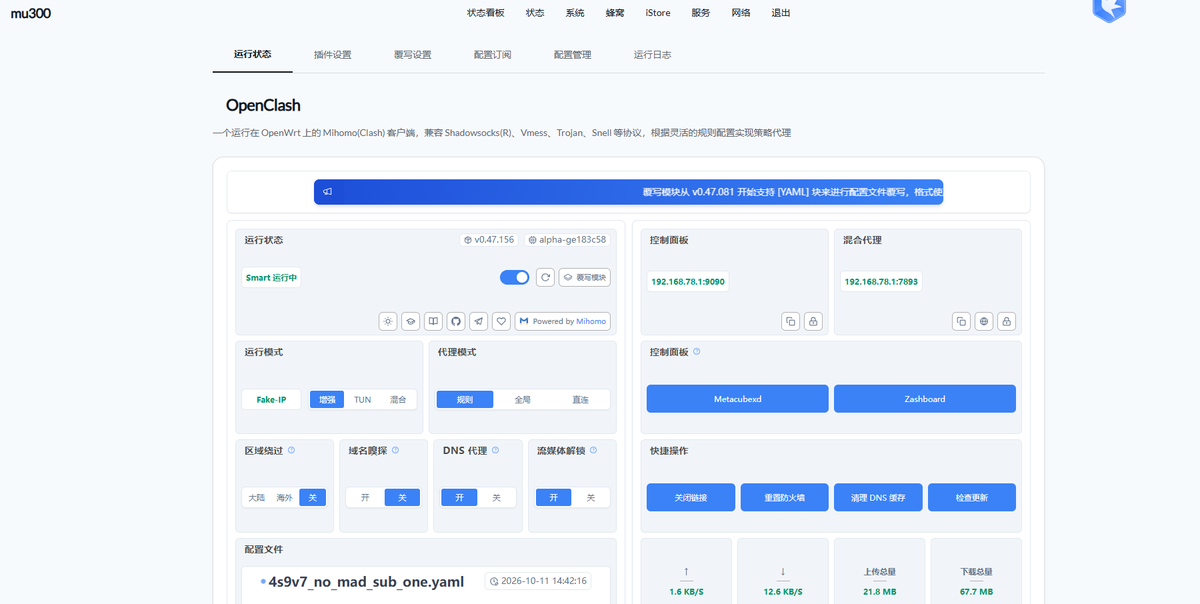
Task: Open the Telegram paper-plane icon
Action: [x=479, y=321]
